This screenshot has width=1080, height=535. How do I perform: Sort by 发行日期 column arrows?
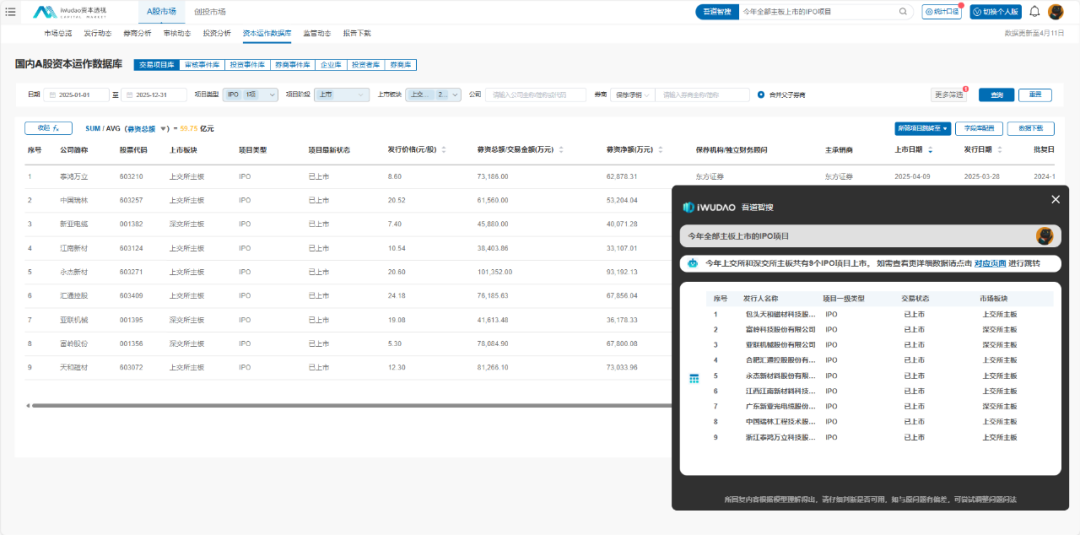click(x=999, y=149)
